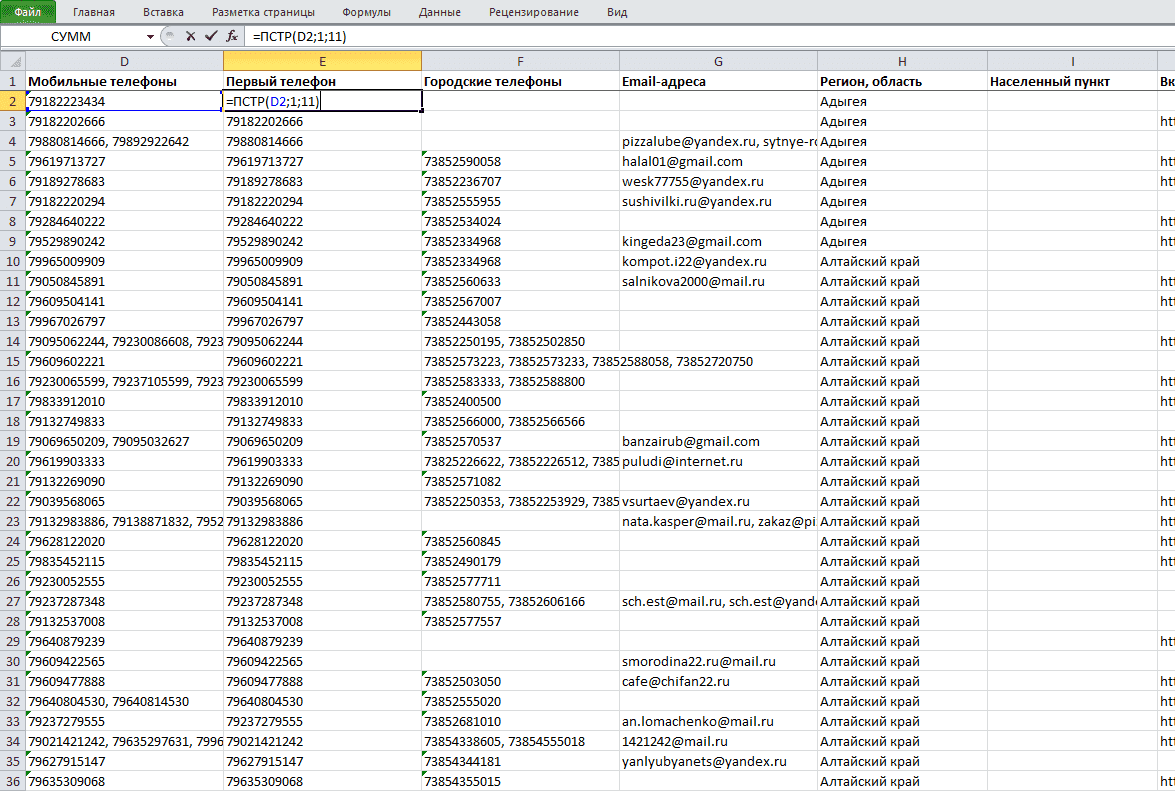The width and height of the screenshot is (1175, 791).
Task: Open the Рецензирование ribbon tab
Action: tap(534, 12)
